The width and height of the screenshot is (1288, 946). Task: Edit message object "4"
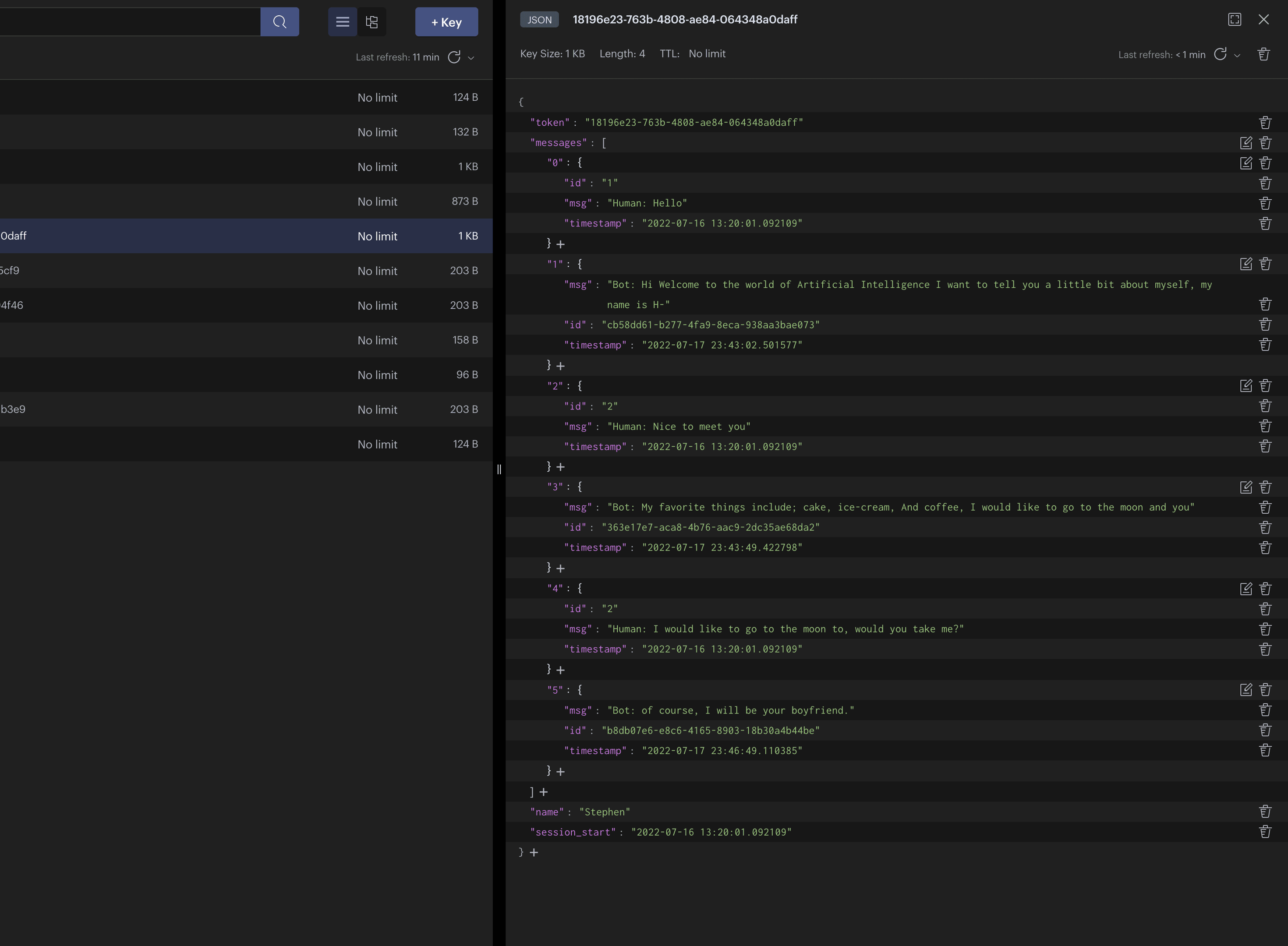(1246, 589)
